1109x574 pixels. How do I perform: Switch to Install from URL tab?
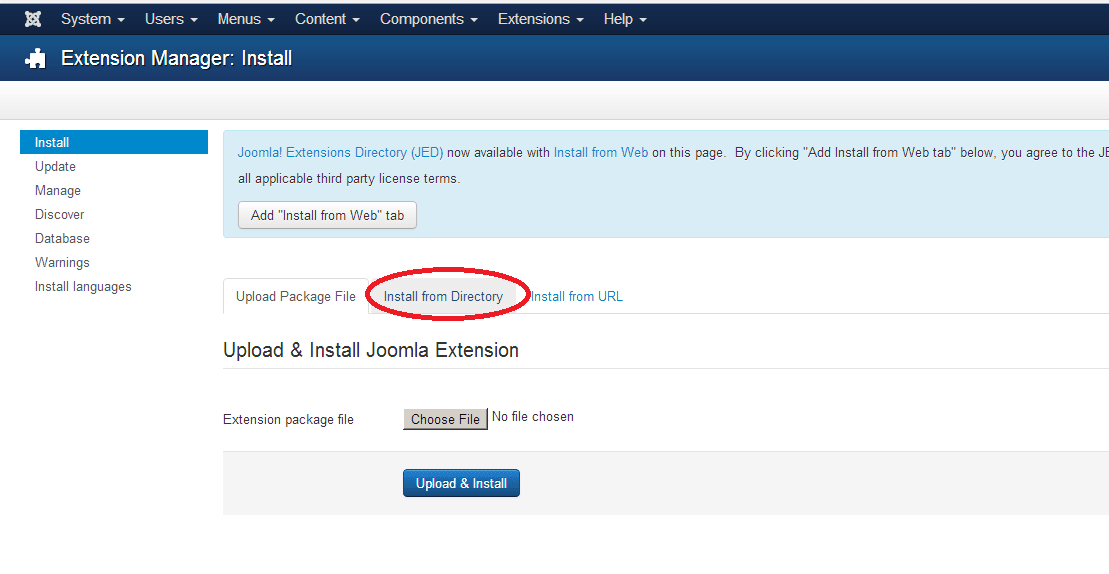pos(576,296)
